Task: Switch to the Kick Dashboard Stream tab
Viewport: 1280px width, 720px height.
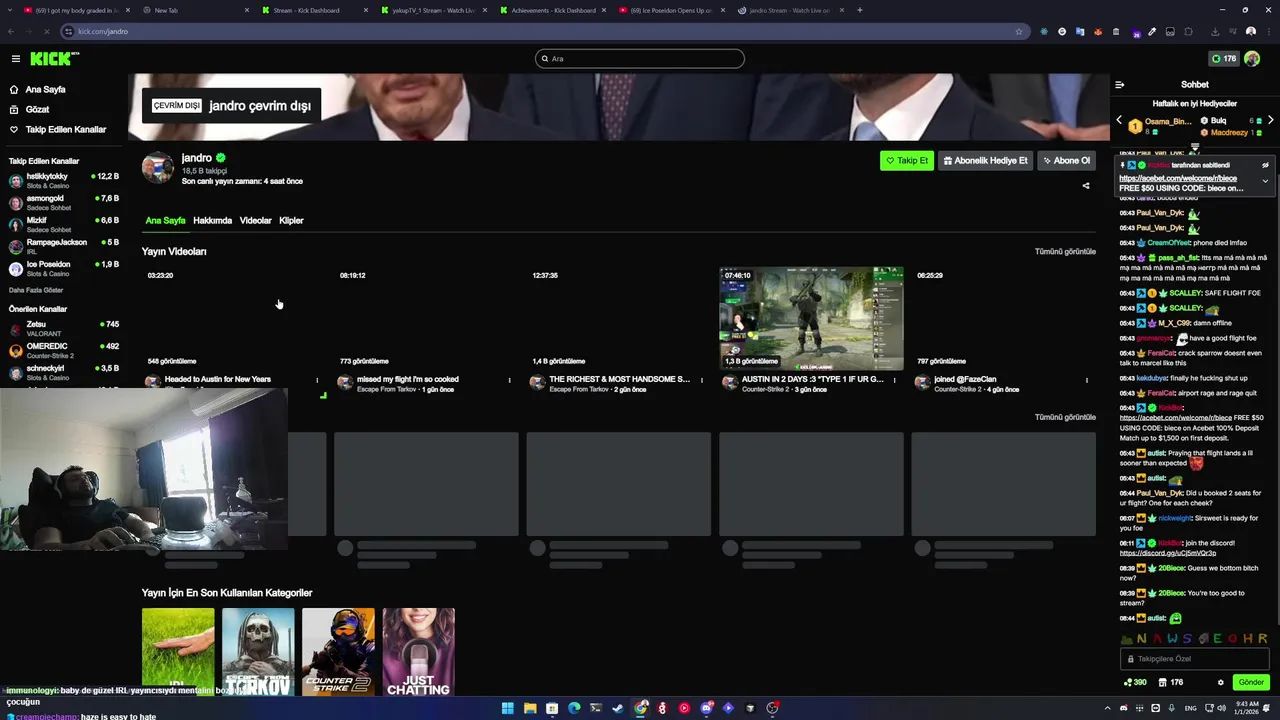Action: 313,10
